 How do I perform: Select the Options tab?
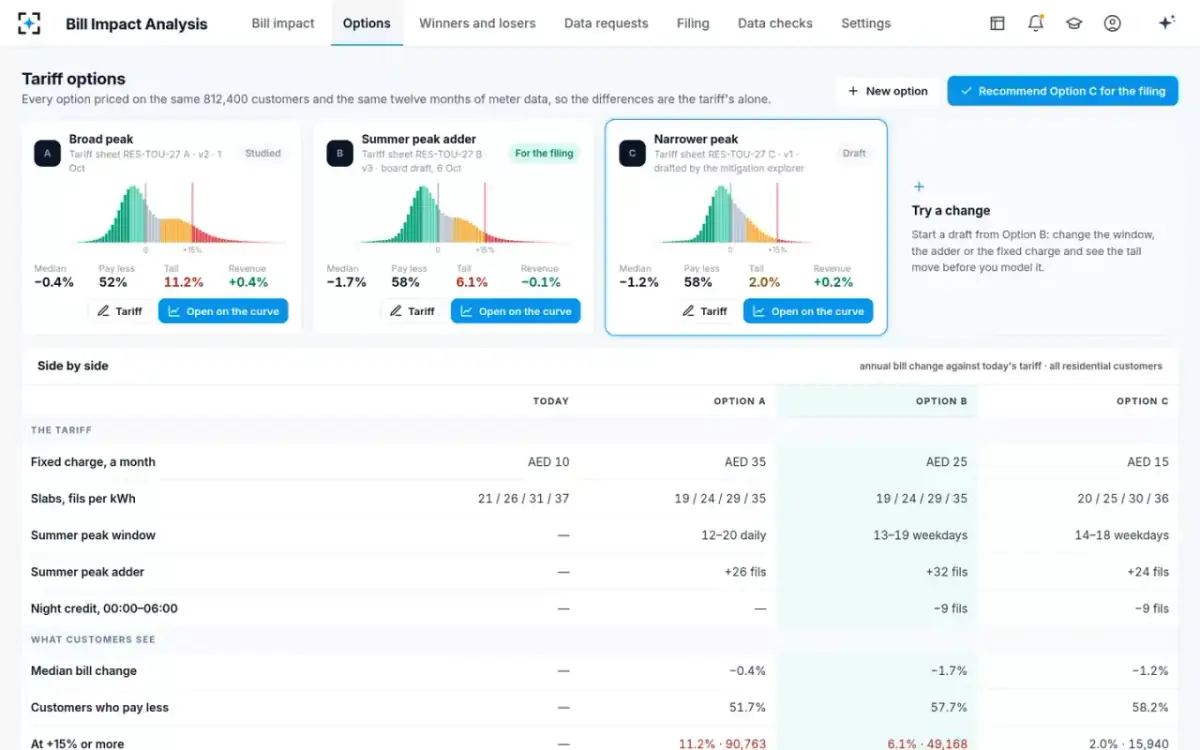click(367, 23)
